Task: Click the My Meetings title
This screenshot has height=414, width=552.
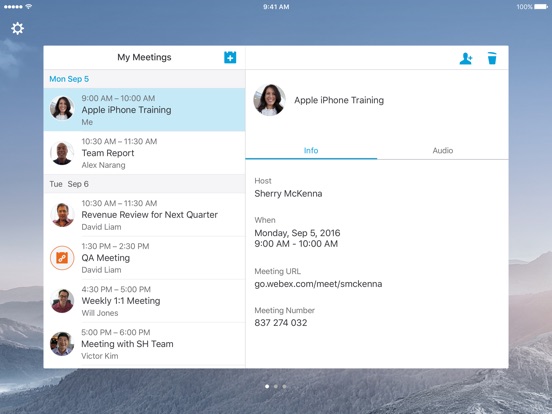Action: [x=144, y=57]
